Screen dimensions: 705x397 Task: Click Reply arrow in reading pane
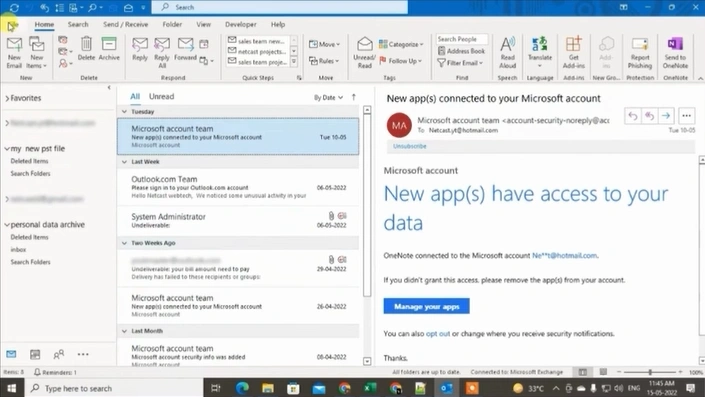coord(633,116)
